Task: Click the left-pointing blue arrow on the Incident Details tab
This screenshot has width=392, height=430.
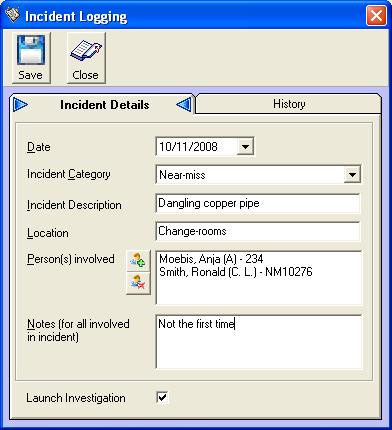Action: tap(184, 105)
